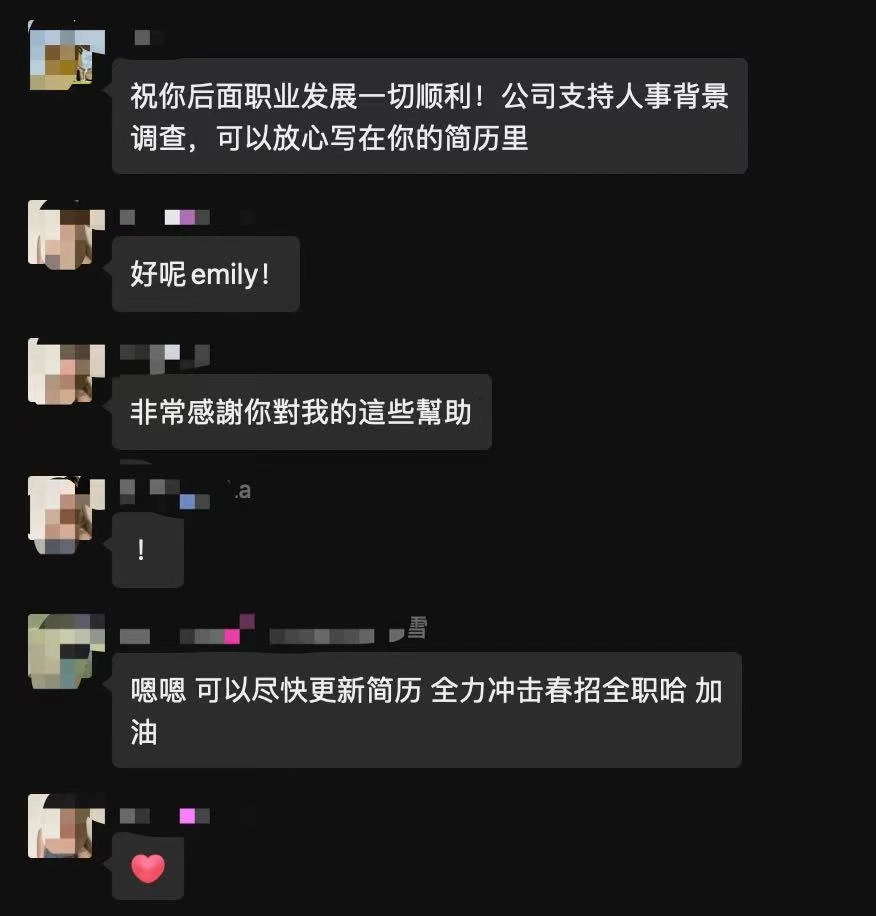Open avatar beside the '好呢 emily!' message
The width and height of the screenshot is (876, 916).
pyautogui.click(x=67, y=235)
